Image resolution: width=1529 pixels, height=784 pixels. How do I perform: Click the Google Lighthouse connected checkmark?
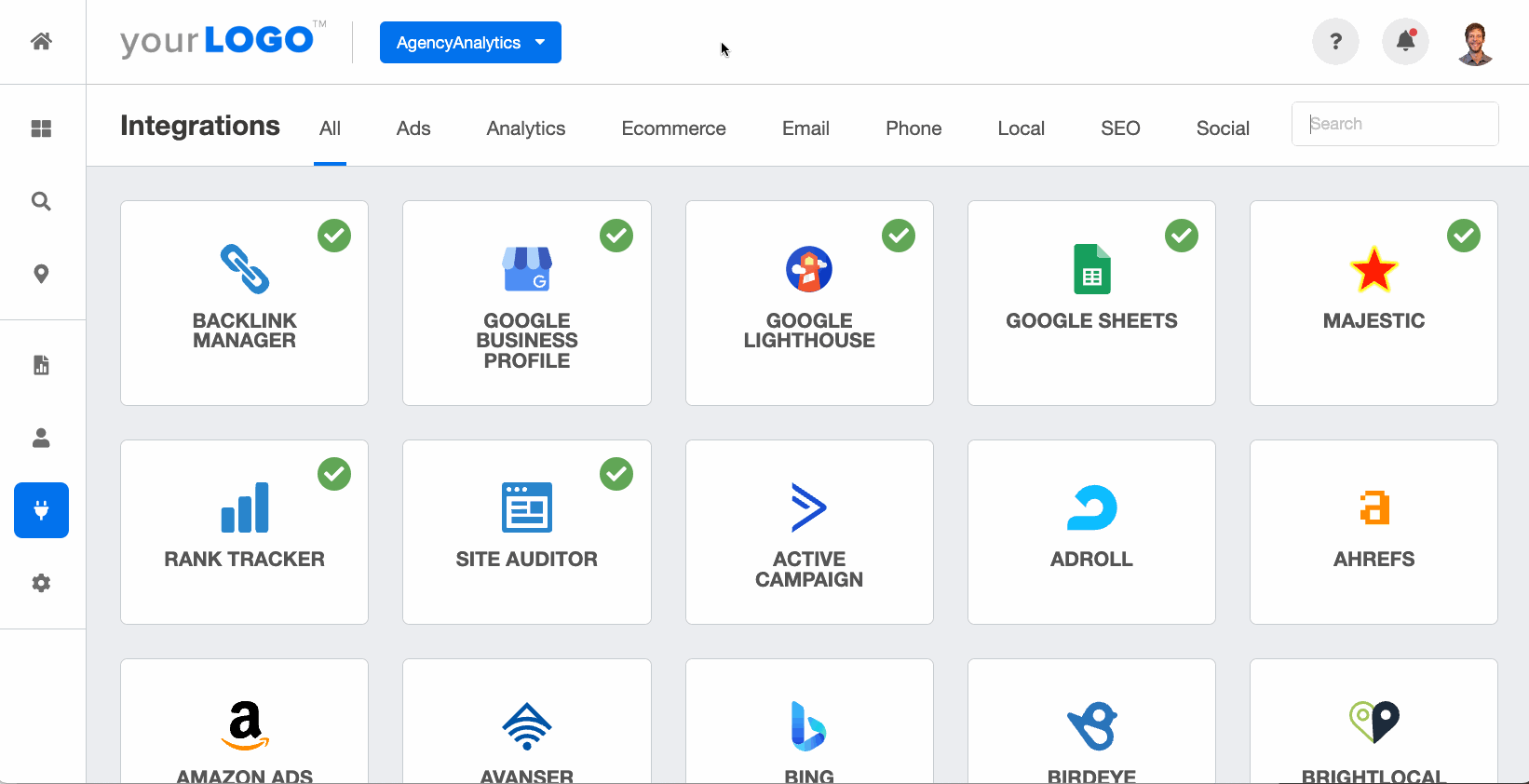click(899, 236)
